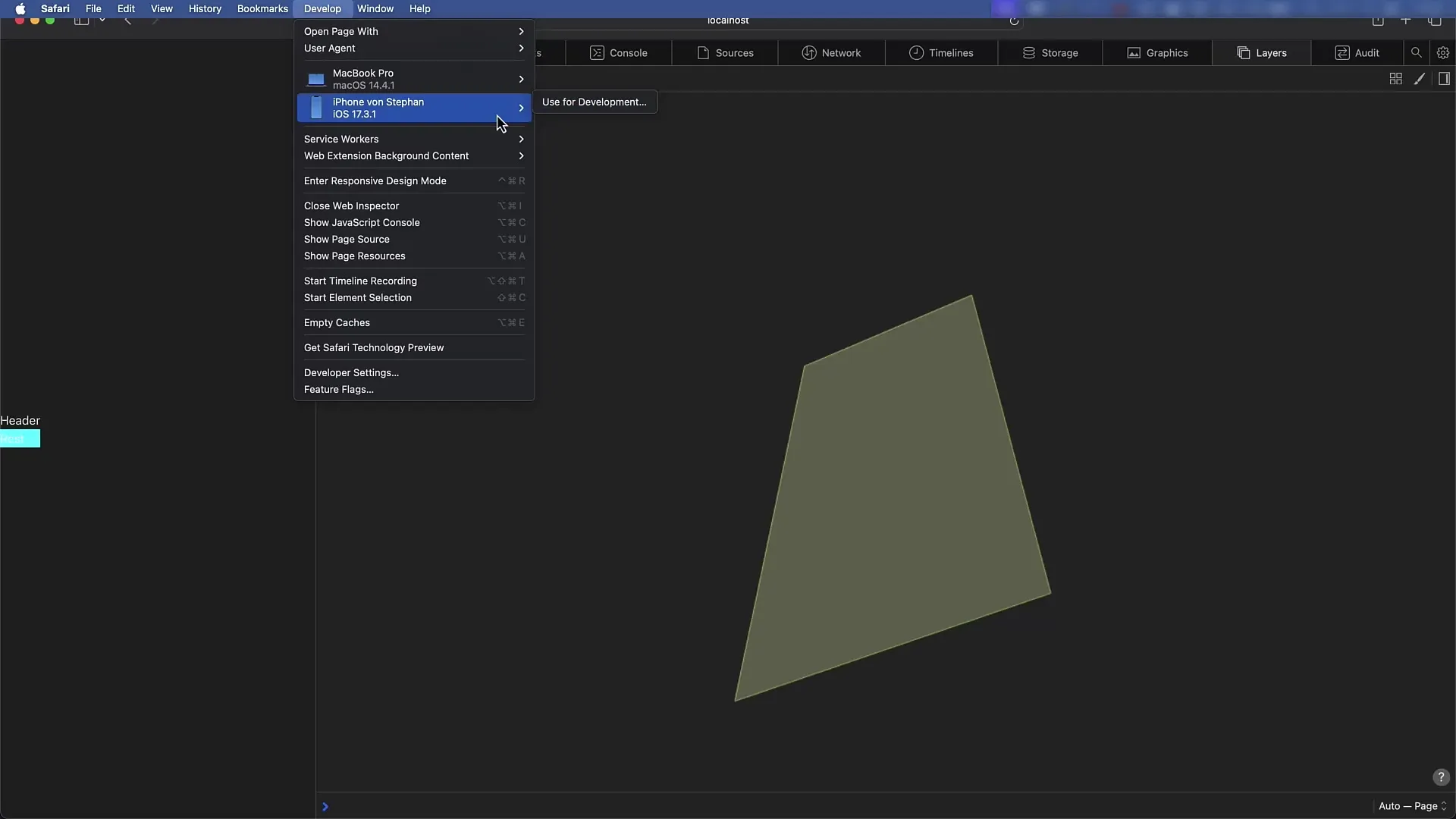The image size is (1456, 819).
Task: Open the Edit menu in menu bar
Action: pos(126,9)
